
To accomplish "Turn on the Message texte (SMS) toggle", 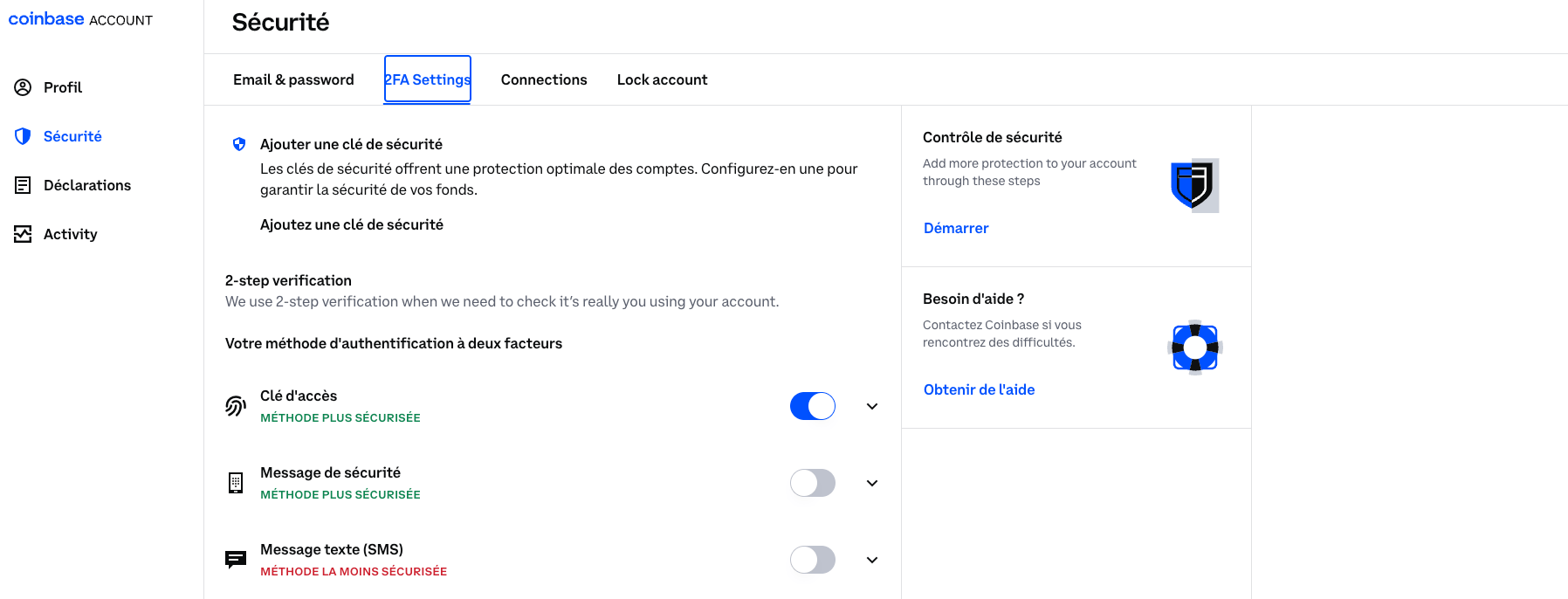I will [x=812, y=560].
